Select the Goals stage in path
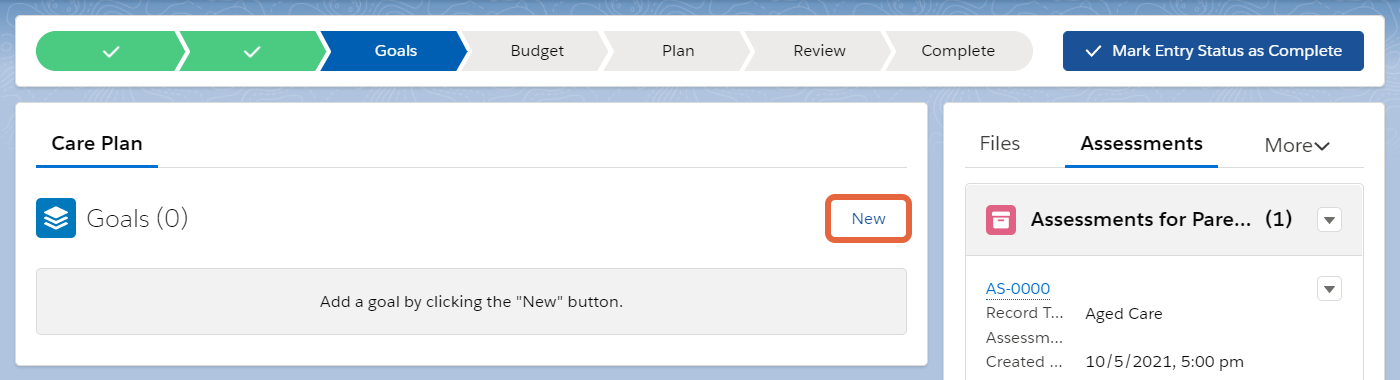The image size is (1400, 380). 395,51
